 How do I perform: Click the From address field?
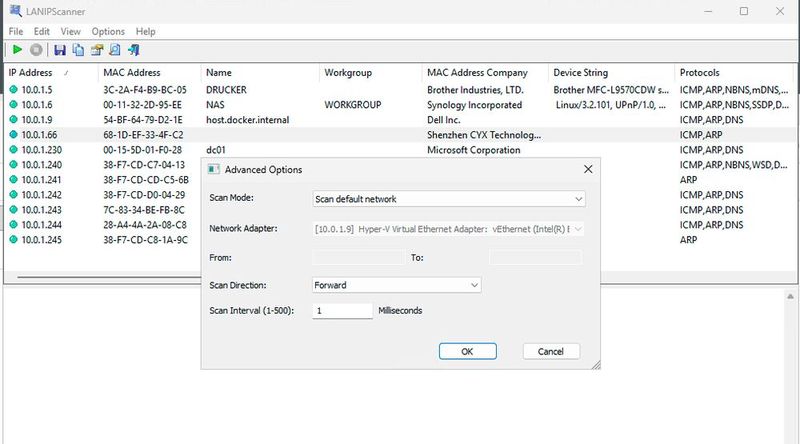[x=358, y=257]
